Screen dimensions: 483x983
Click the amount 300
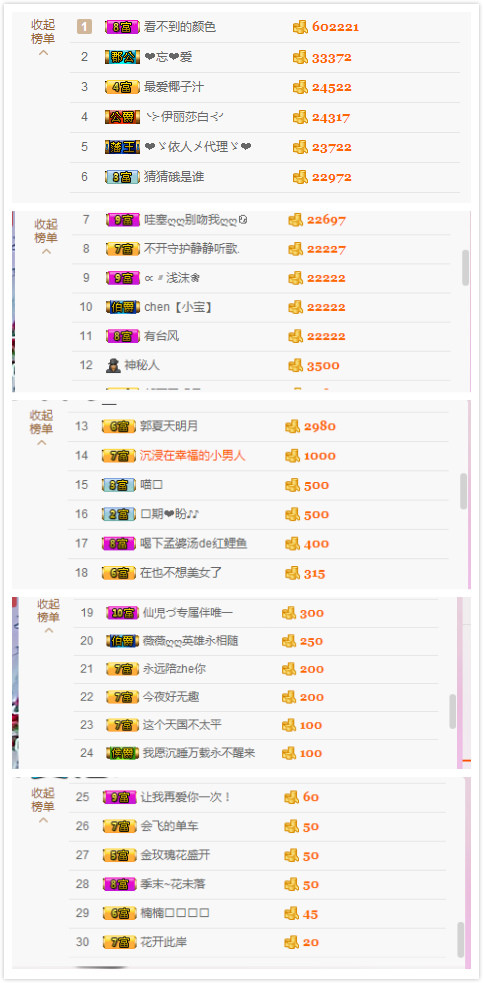(312, 612)
